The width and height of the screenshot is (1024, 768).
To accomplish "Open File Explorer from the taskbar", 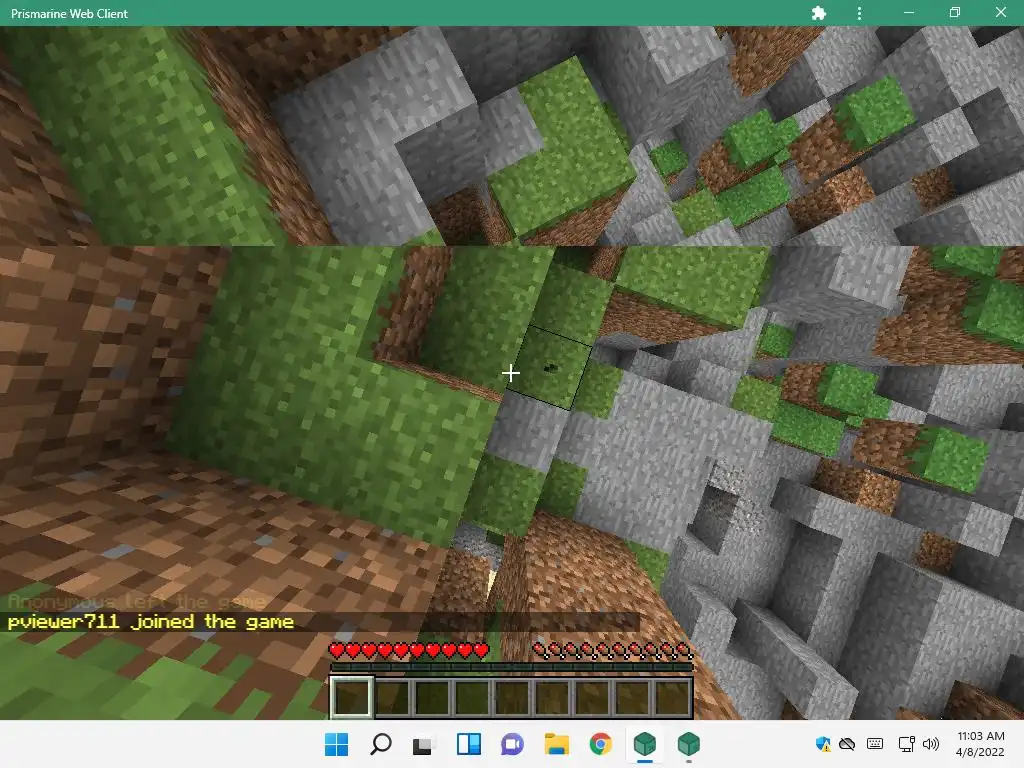I will [x=556, y=744].
